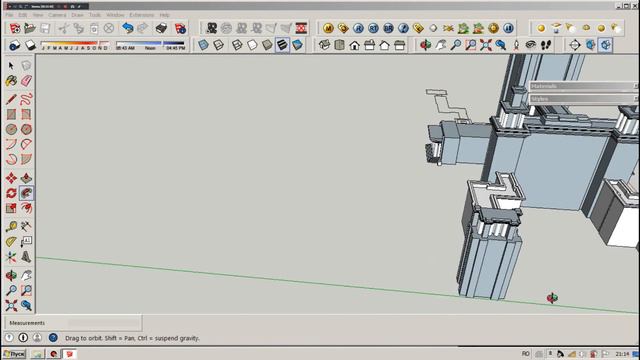The width and height of the screenshot is (640, 360).
Task: Activate the Line pencil tool
Action: [11, 99]
